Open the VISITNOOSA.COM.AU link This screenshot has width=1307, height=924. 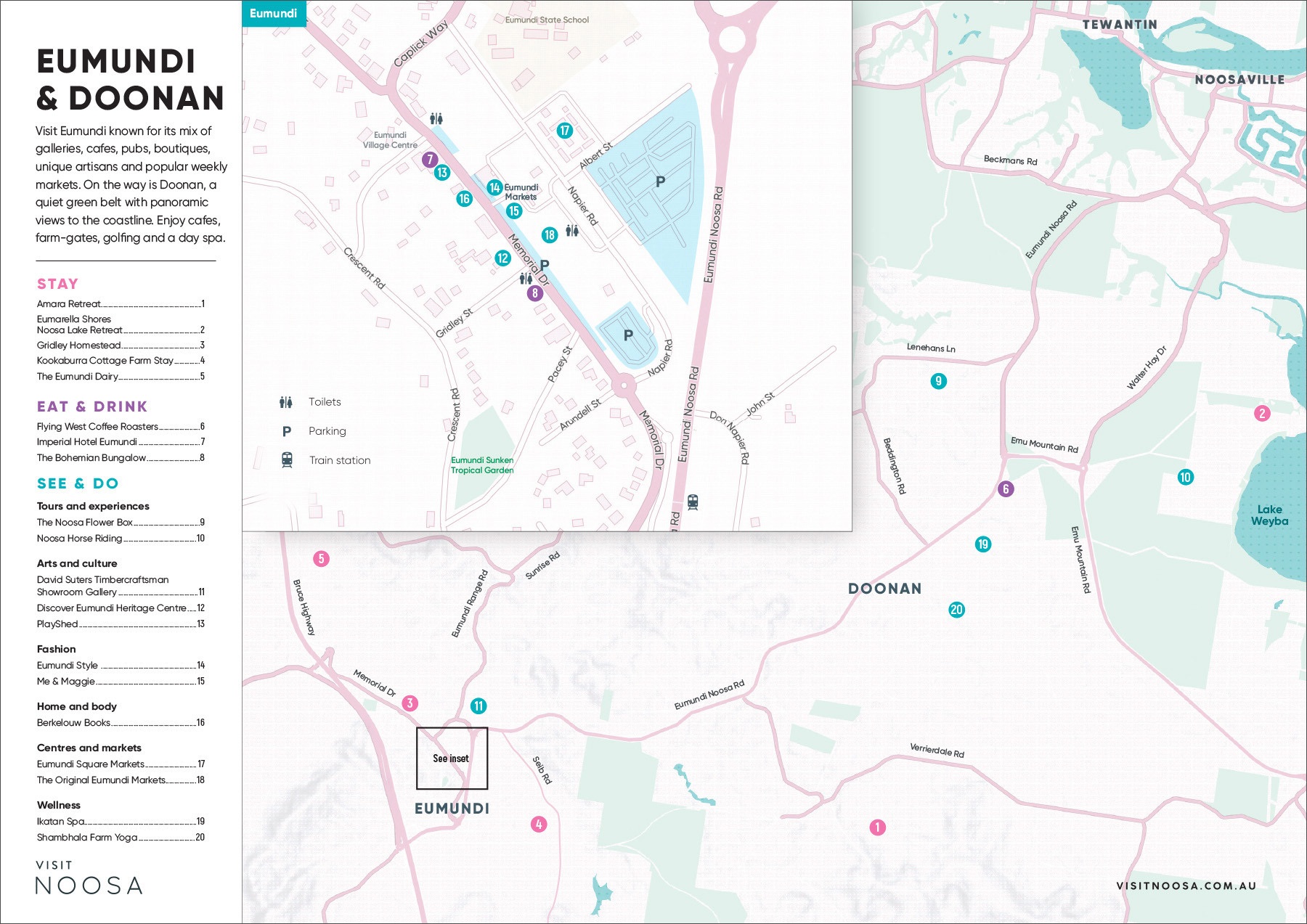1186,886
